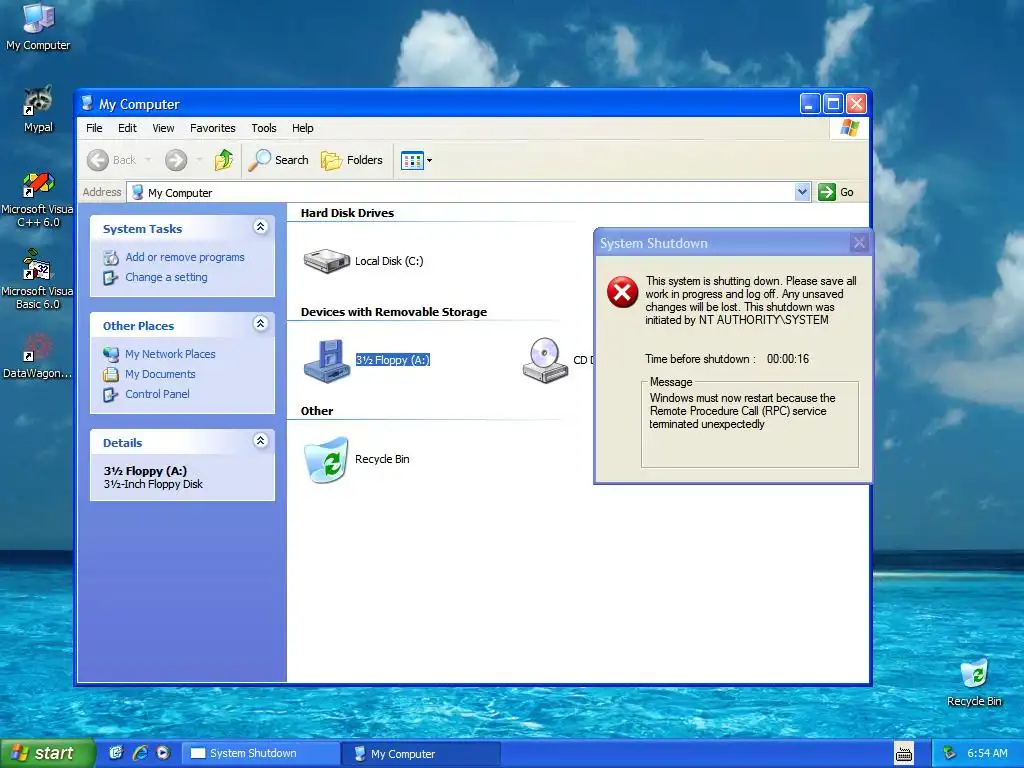Switch to My Computer taskbar button
Screen dimensions: 1024x768
pyautogui.click(x=422, y=754)
